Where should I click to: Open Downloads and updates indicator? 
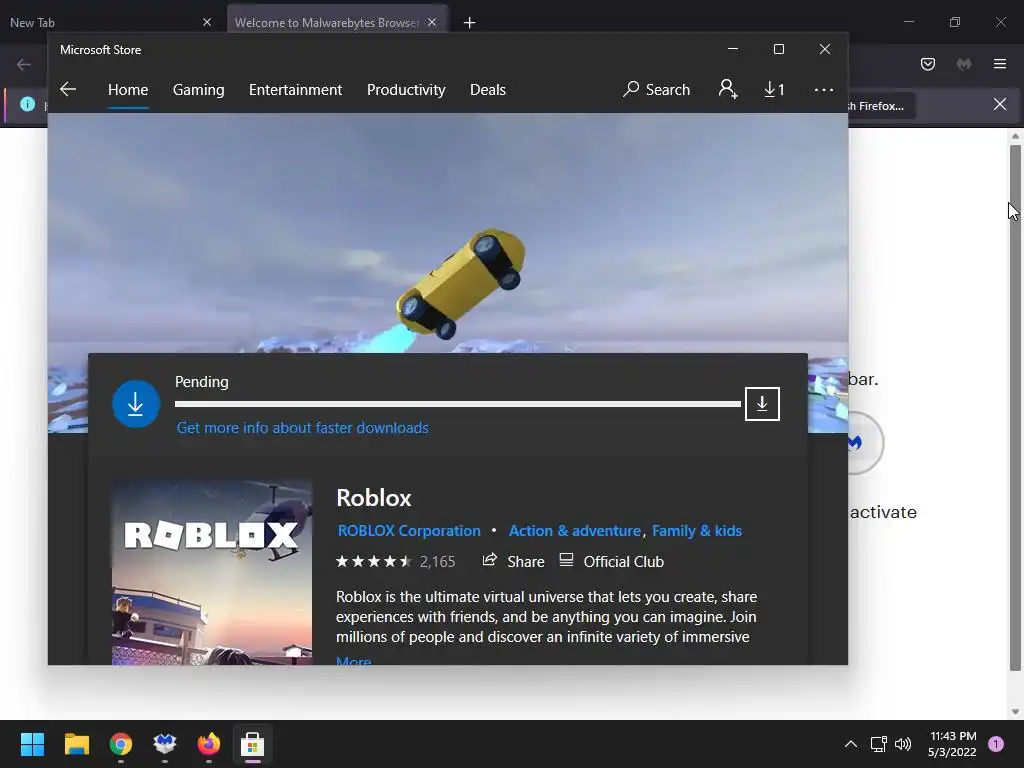tap(775, 89)
